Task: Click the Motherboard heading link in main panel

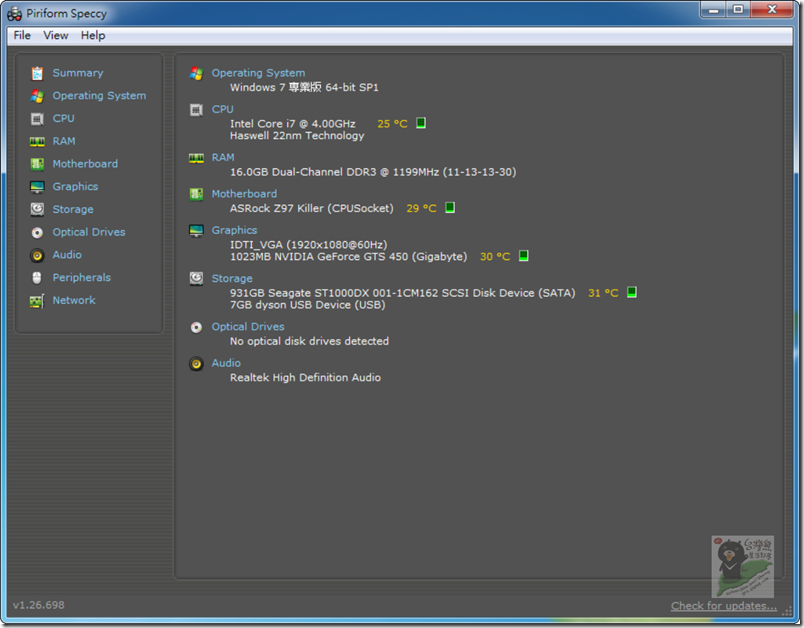Action: tap(244, 194)
